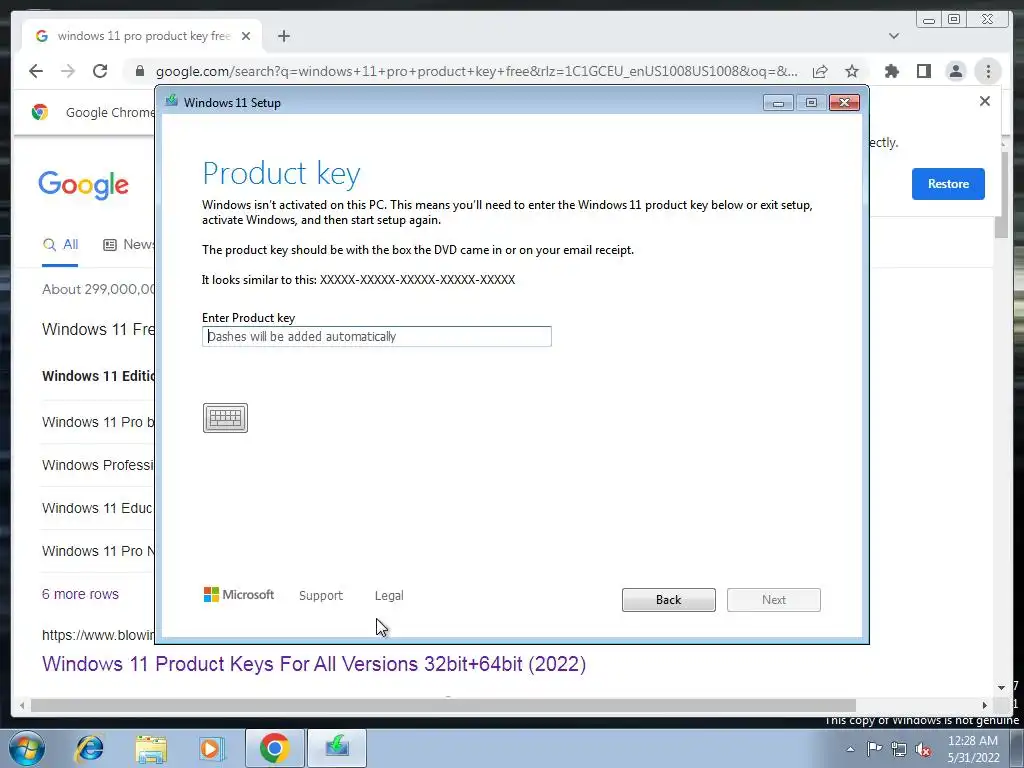Go Back in Windows 11 Setup
This screenshot has height=768, width=1024.
pyautogui.click(x=669, y=600)
